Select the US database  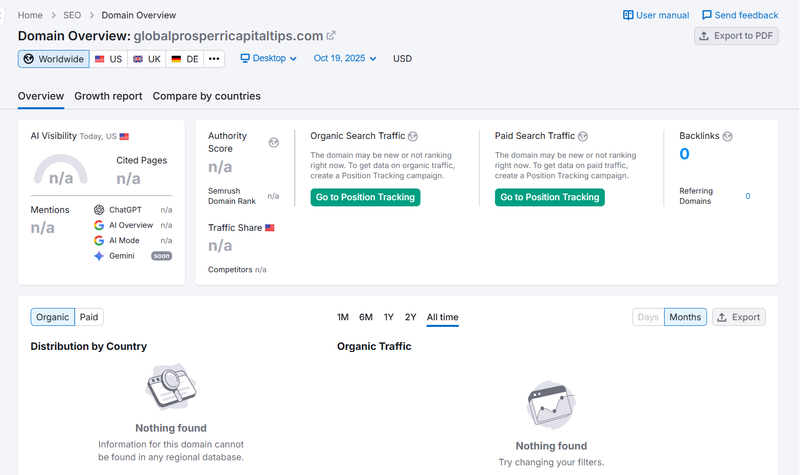[x=109, y=59]
